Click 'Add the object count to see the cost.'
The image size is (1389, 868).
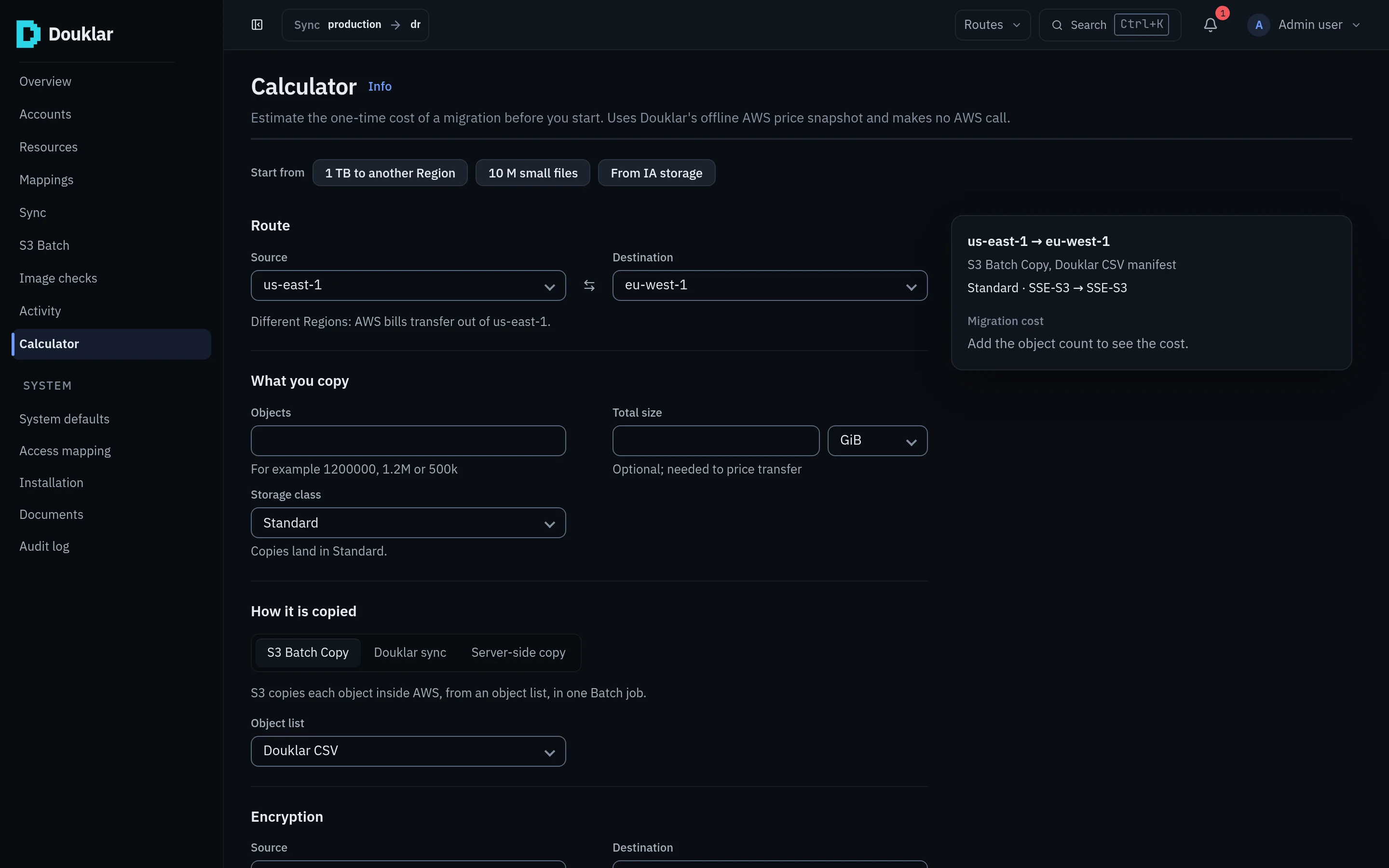(x=1077, y=343)
